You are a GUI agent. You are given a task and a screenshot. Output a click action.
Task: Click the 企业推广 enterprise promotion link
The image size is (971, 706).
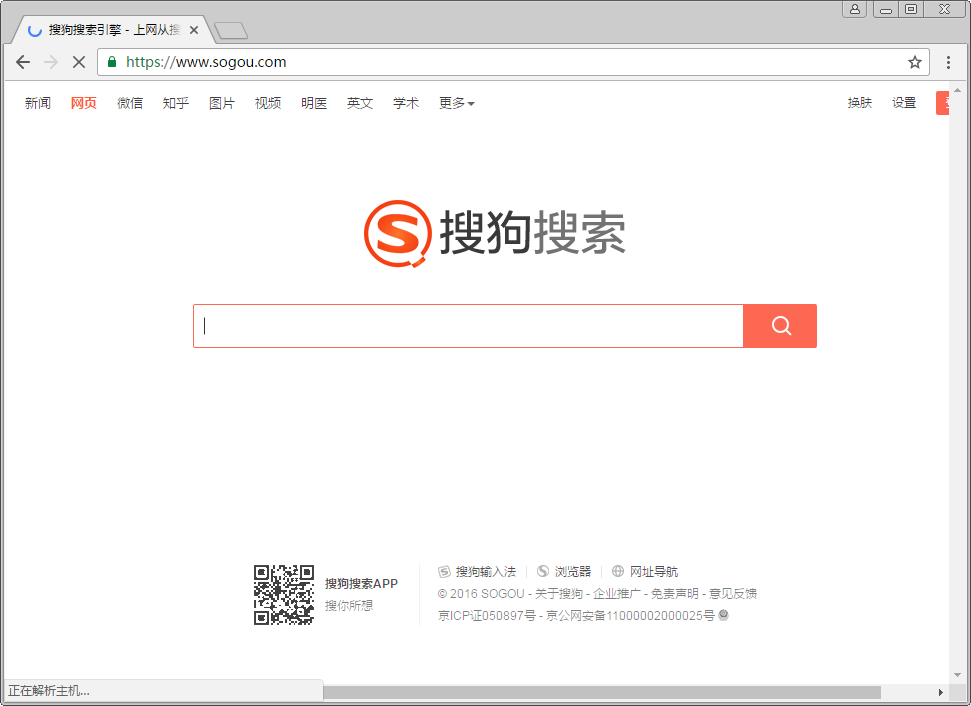(x=617, y=594)
